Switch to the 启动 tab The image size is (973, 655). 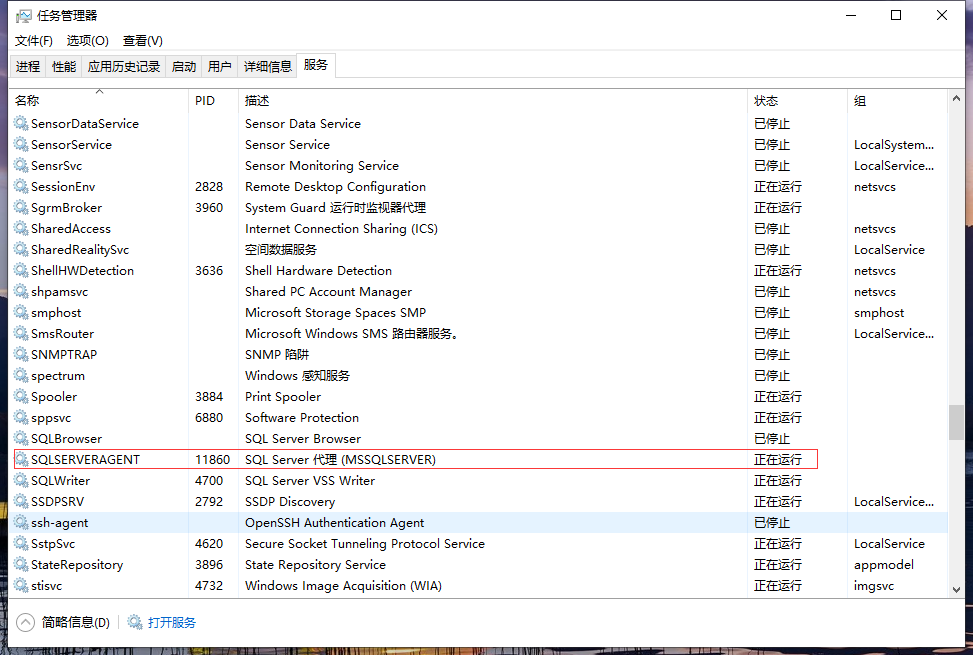(x=184, y=66)
